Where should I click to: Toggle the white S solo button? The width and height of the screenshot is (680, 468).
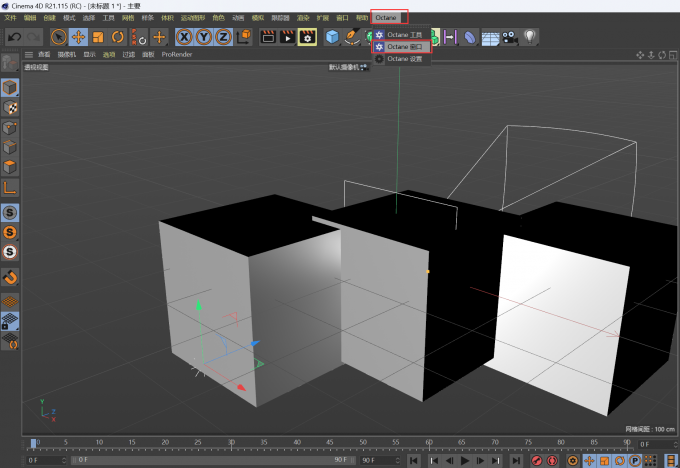click(10, 252)
